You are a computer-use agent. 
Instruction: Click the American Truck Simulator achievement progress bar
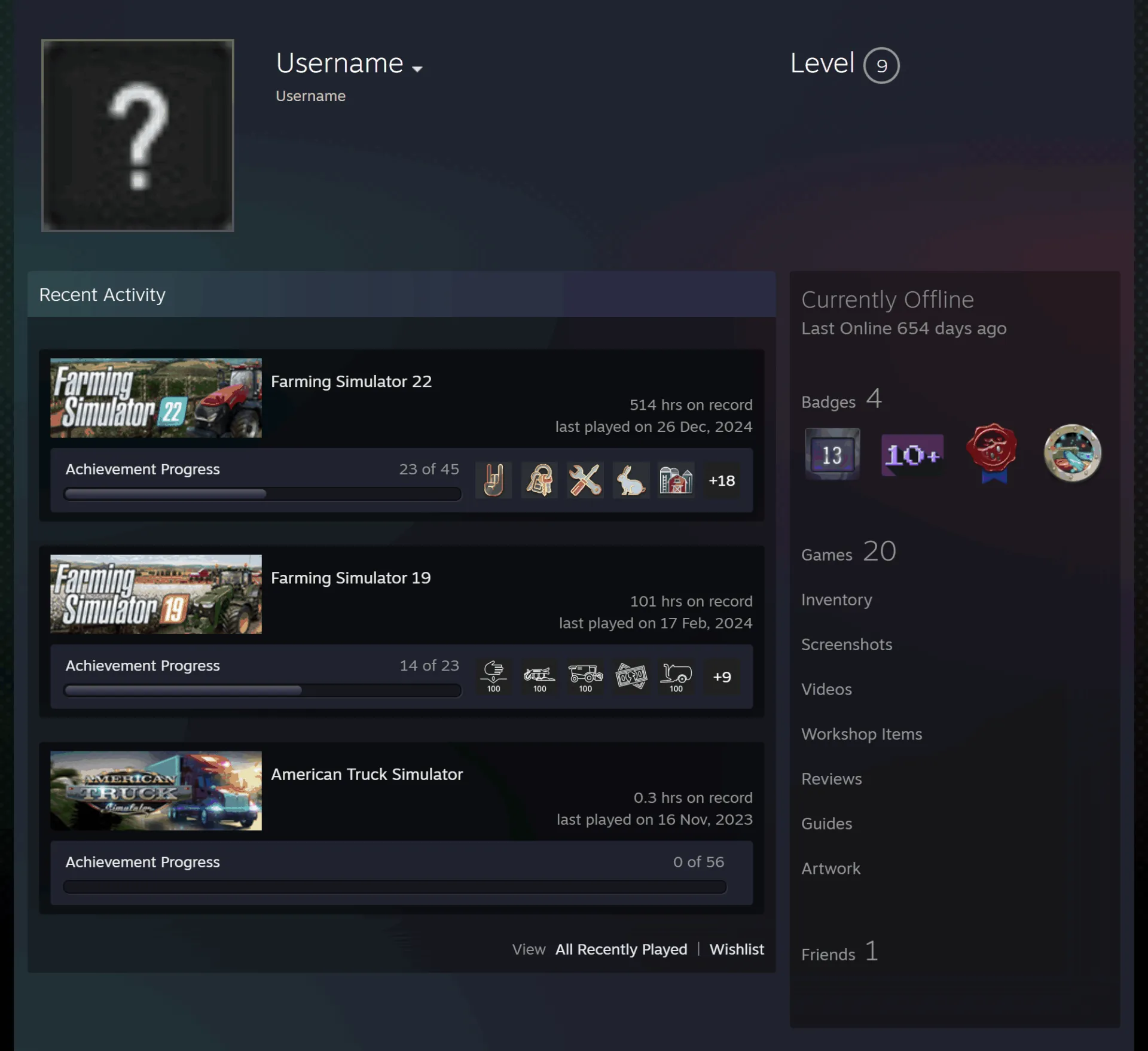coord(395,887)
